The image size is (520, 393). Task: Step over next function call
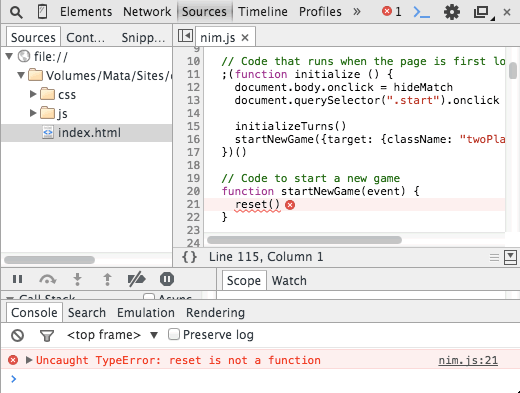pyautogui.click(x=48, y=279)
